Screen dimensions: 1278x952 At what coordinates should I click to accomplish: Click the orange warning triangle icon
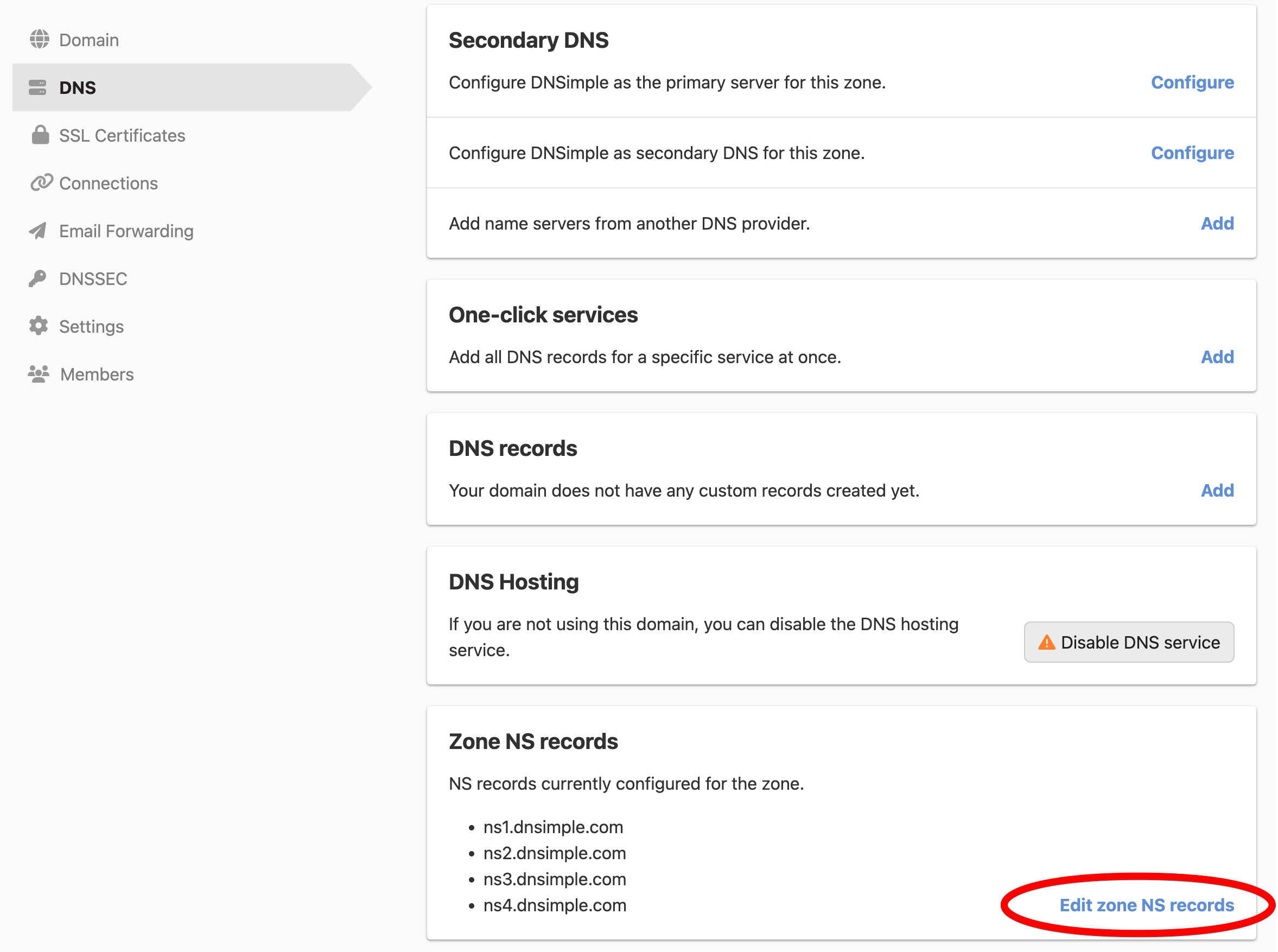tap(1046, 642)
